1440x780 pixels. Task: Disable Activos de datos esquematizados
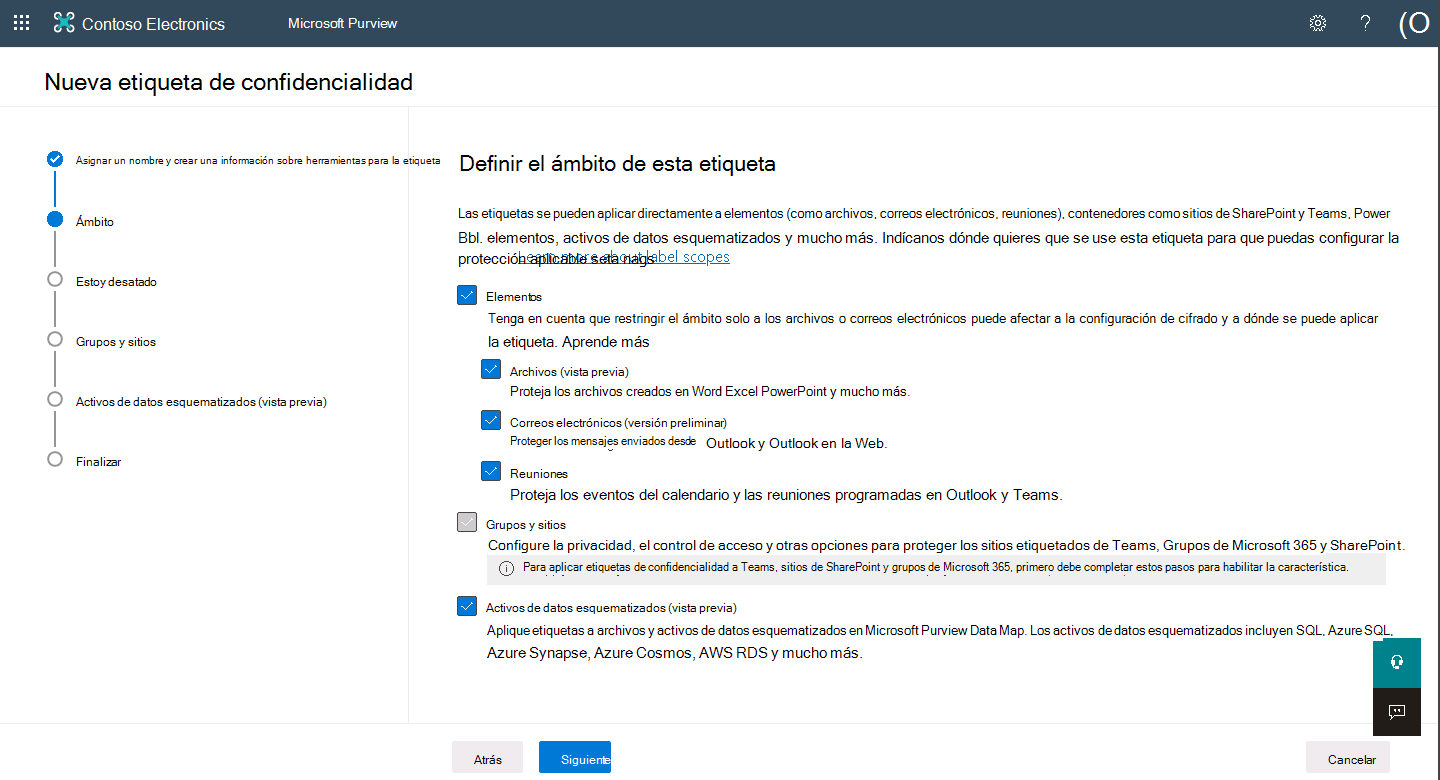467,605
